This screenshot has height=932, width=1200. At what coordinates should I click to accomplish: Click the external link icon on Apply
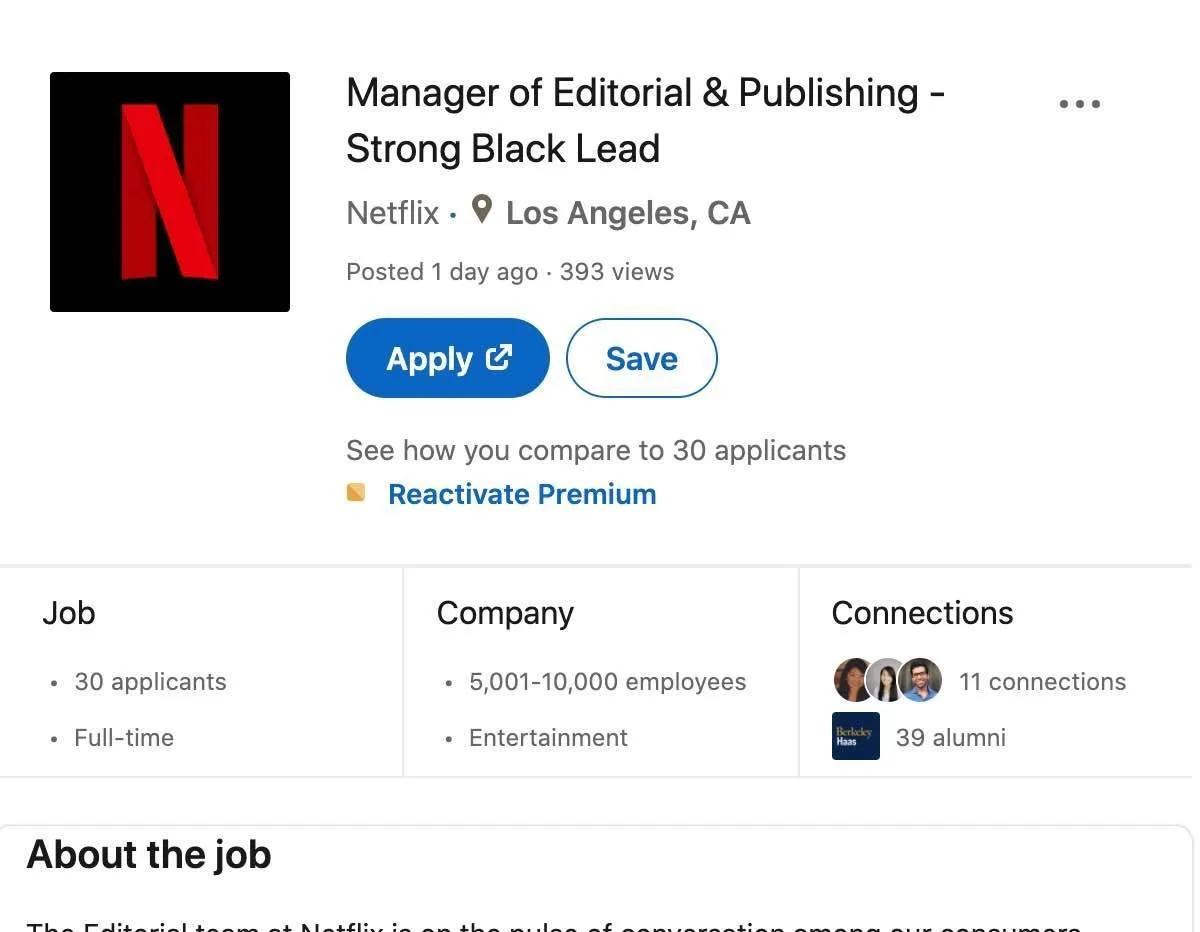pos(499,357)
